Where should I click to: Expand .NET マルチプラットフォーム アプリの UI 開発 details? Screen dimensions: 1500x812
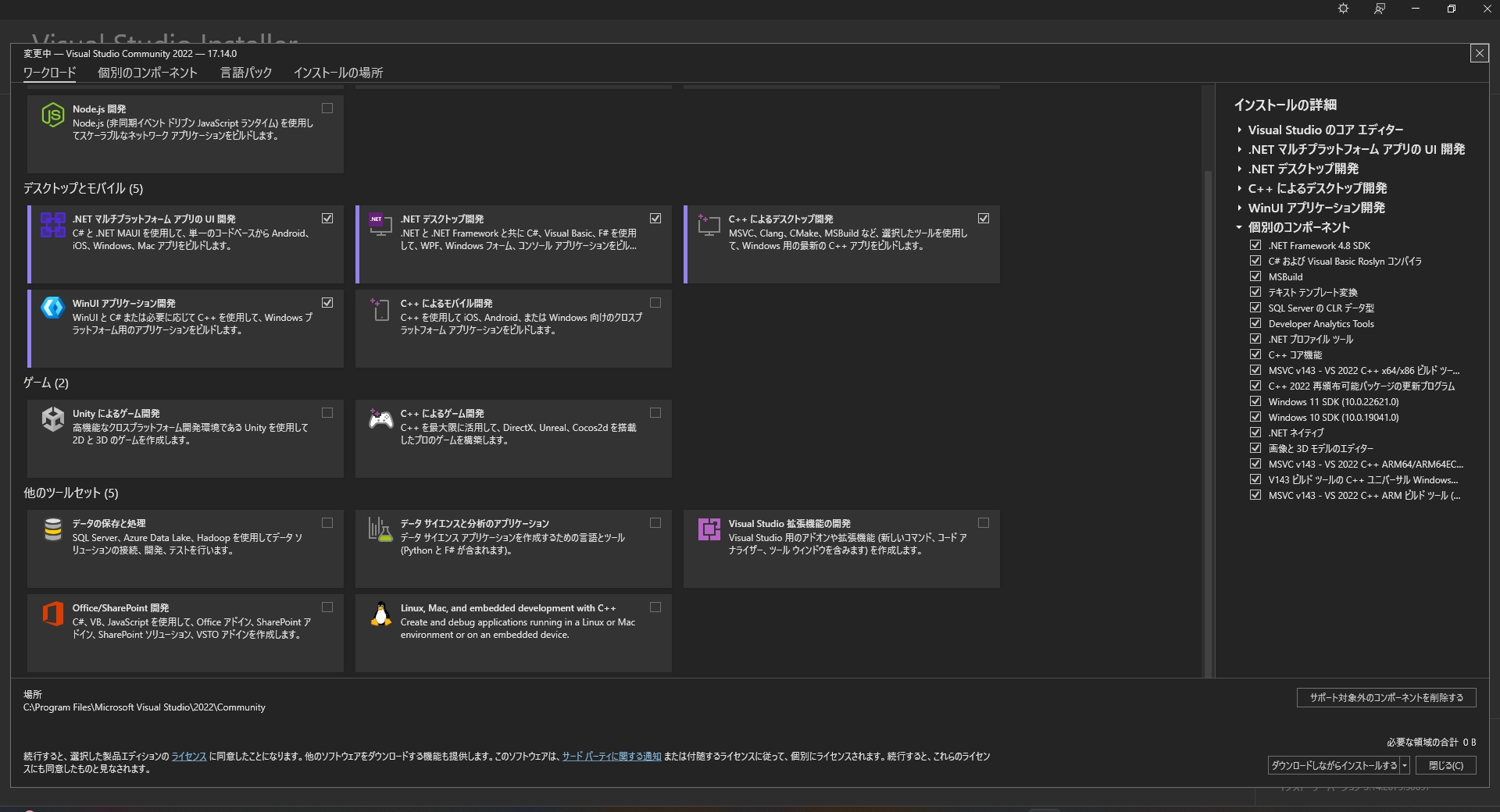(x=1240, y=150)
